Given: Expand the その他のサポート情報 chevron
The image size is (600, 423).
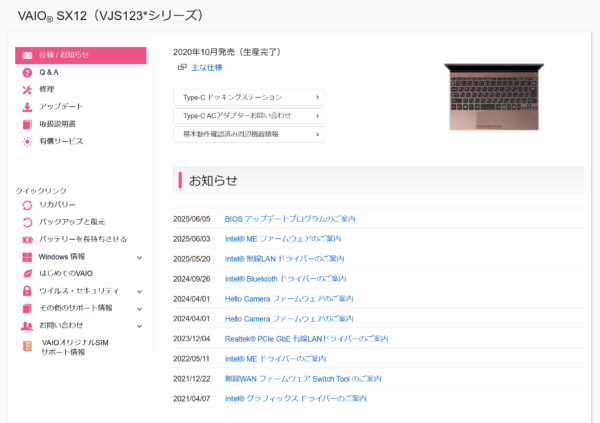Looking at the screenshot, I should point(139,309).
